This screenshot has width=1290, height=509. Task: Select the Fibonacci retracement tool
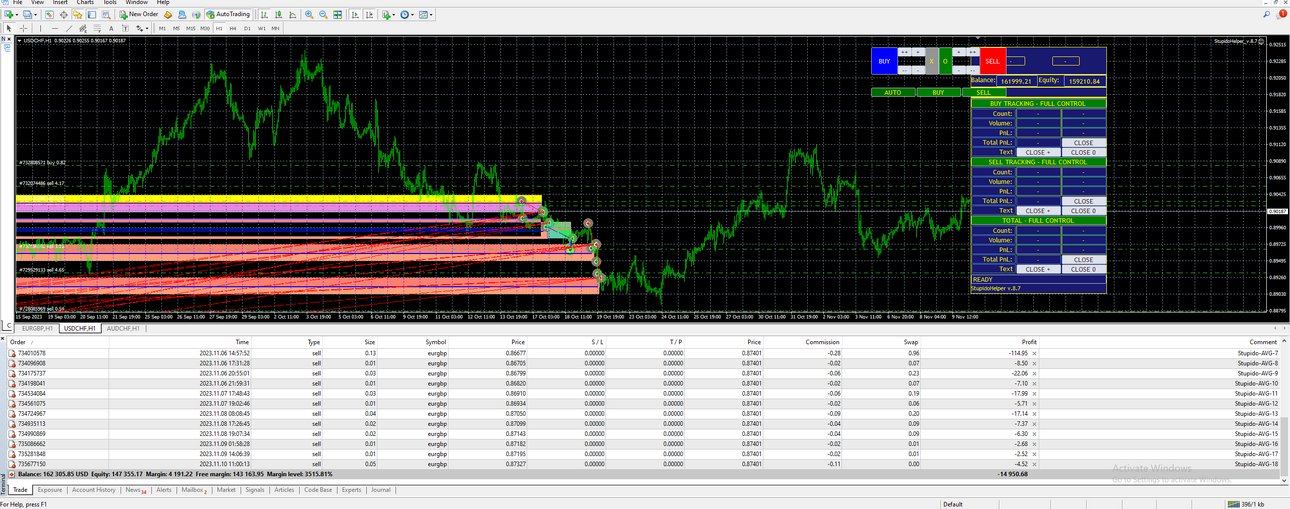coord(97,28)
